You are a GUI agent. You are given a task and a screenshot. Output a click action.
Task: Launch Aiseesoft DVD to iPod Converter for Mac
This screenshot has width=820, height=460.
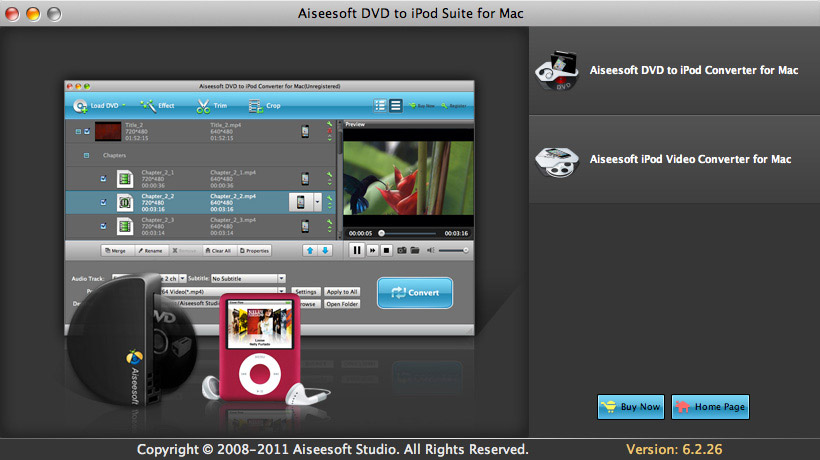675,71
